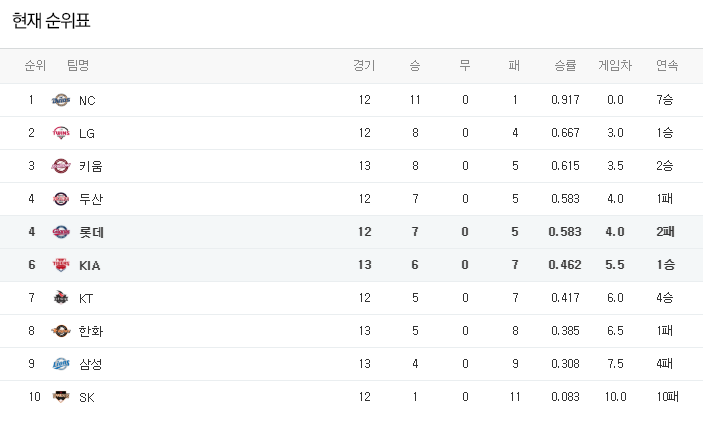Open the NC team name link
The height and width of the screenshot is (424, 703).
[87, 100]
